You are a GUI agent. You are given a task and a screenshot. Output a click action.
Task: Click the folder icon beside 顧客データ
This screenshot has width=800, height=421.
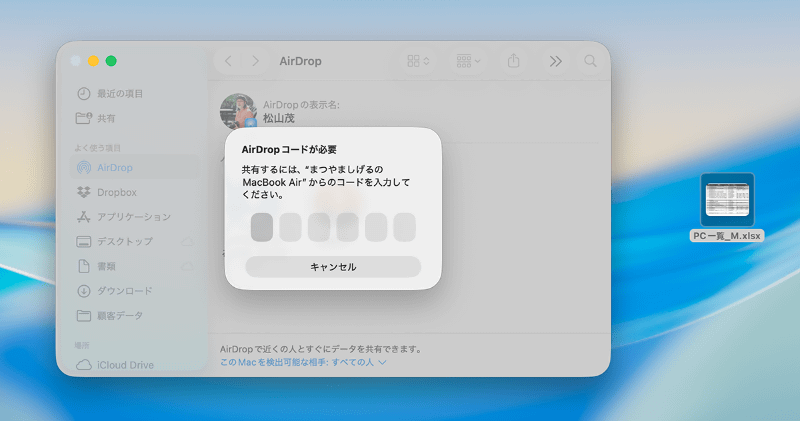click(84, 315)
